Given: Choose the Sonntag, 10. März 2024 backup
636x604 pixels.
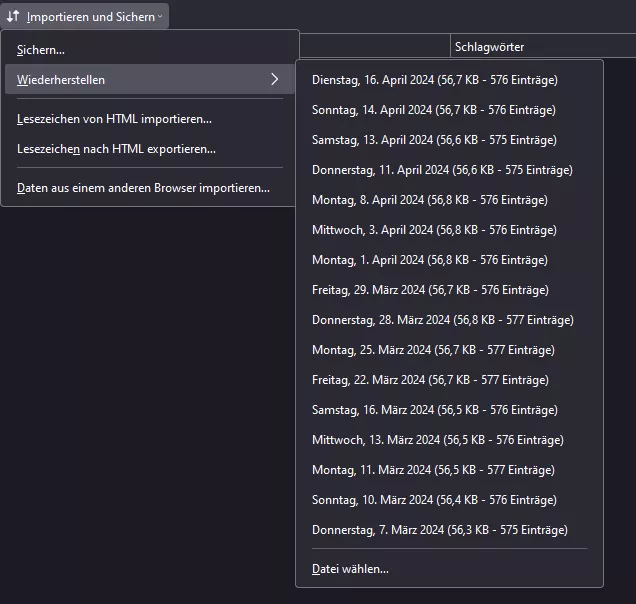Looking at the screenshot, I should (434, 500).
